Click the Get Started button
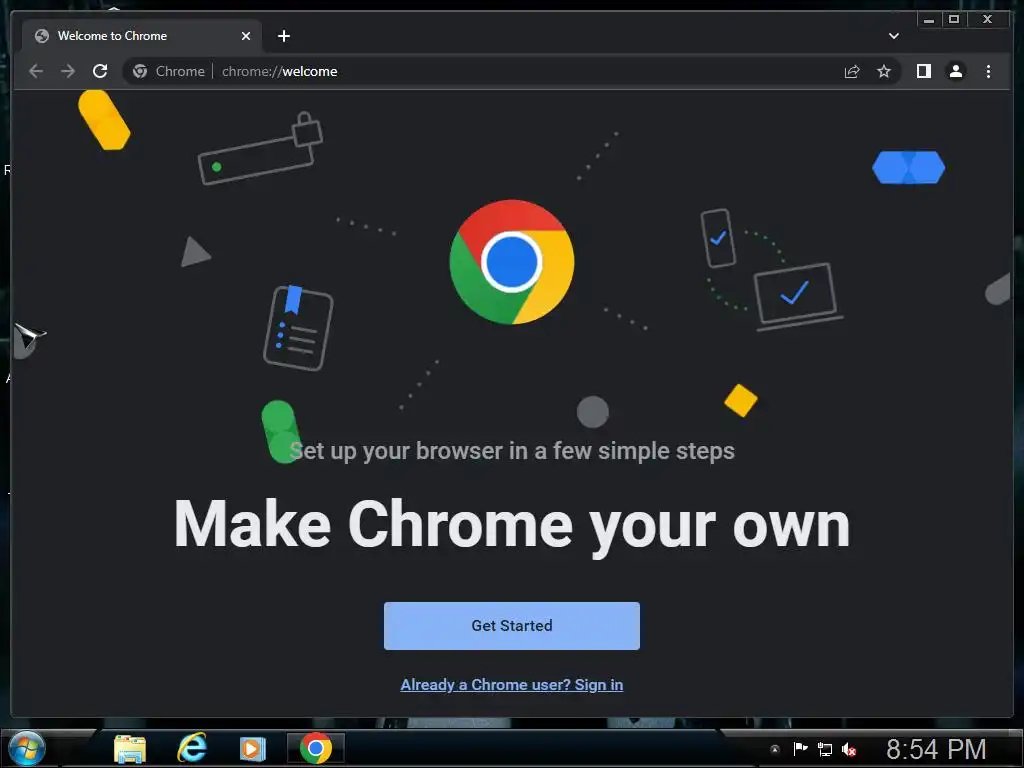Image resolution: width=1024 pixels, height=768 pixels. [511, 626]
